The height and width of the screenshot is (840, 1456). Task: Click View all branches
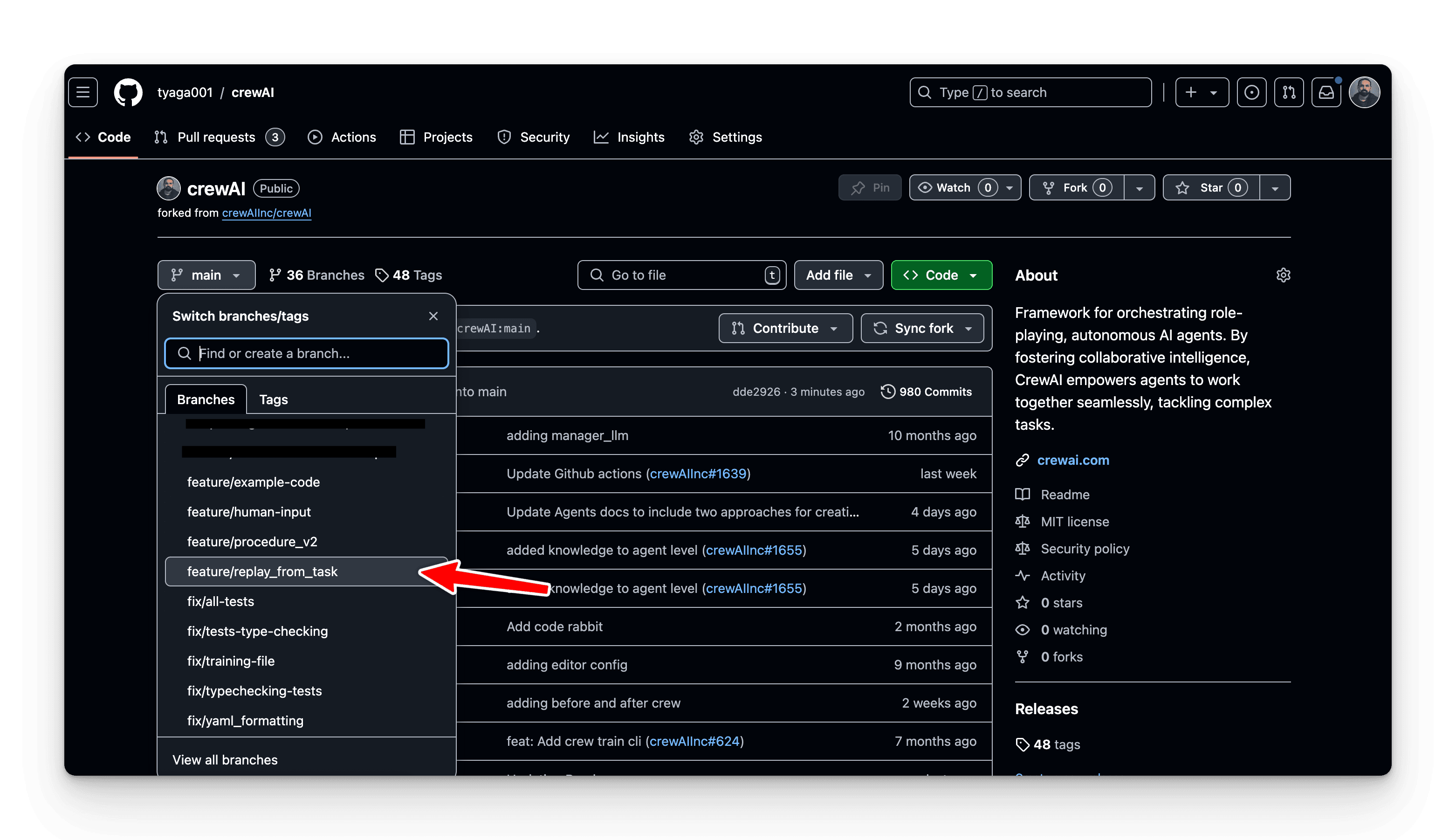click(225, 759)
